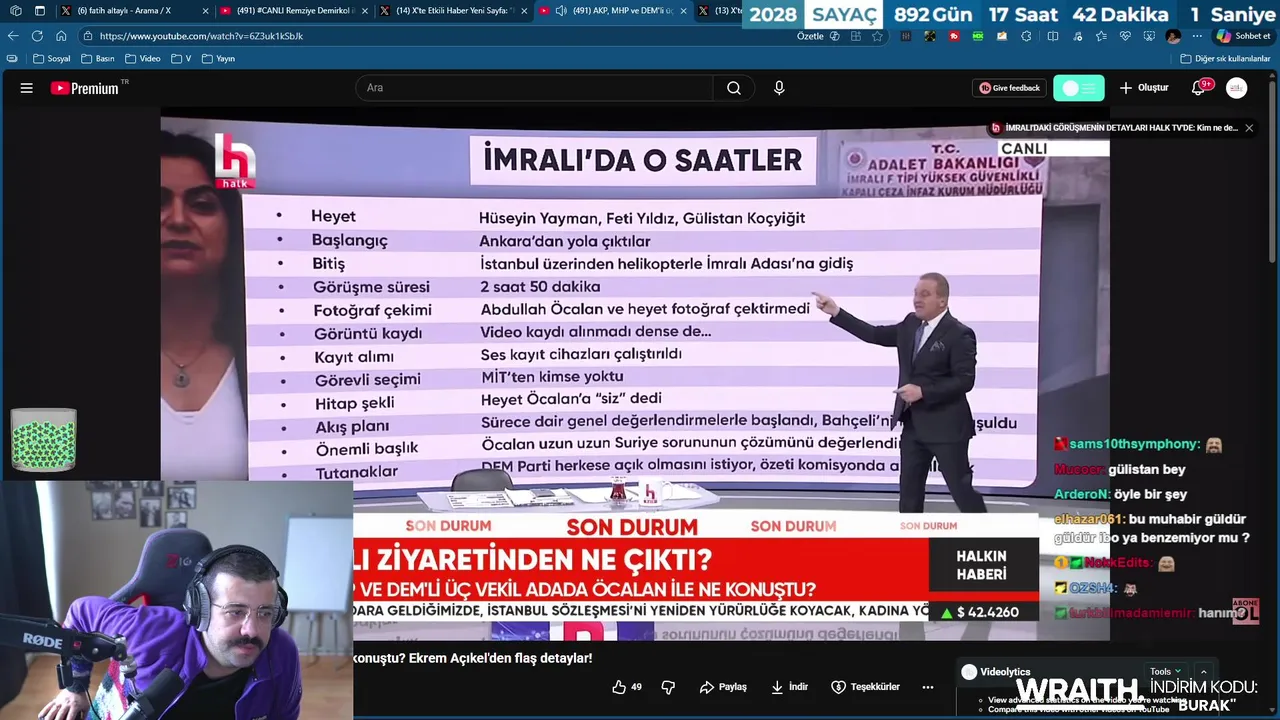Open the Video bookmarks folder

(x=143, y=59)
